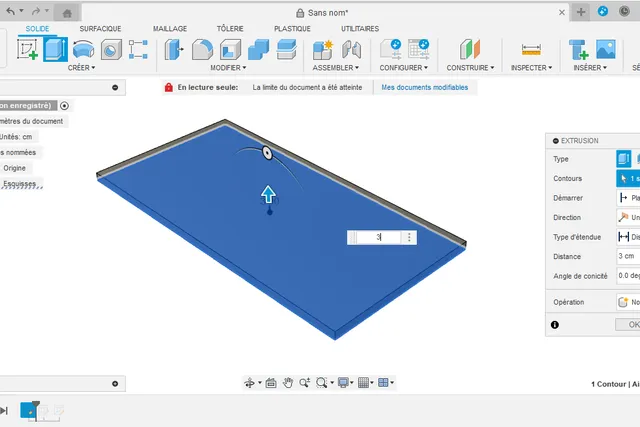This screenshot has width=640, height=427.
Task: Open the Measure tool
Action: coord(531,50)
